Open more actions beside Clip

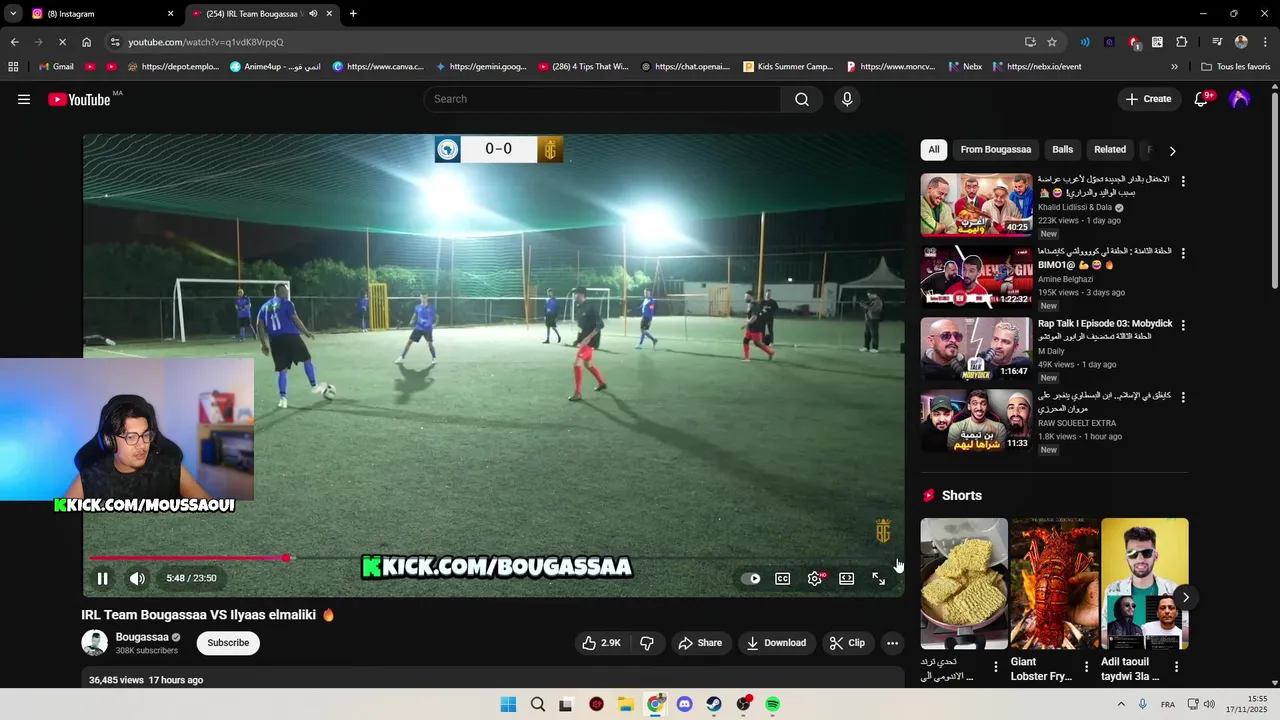click(893, 643)
